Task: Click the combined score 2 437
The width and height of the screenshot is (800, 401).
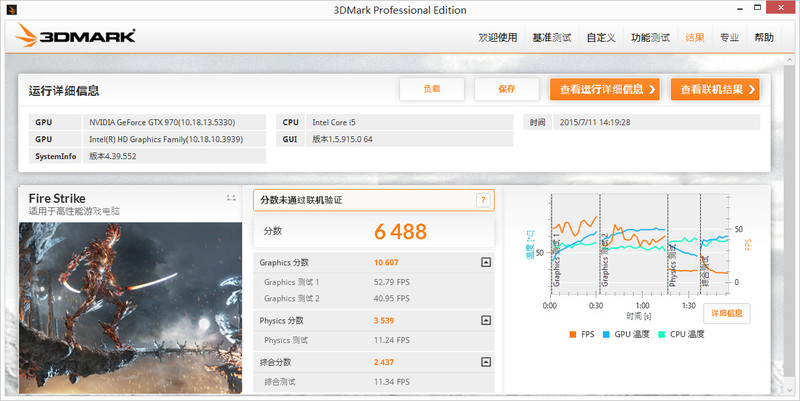Action: (384, 362)
